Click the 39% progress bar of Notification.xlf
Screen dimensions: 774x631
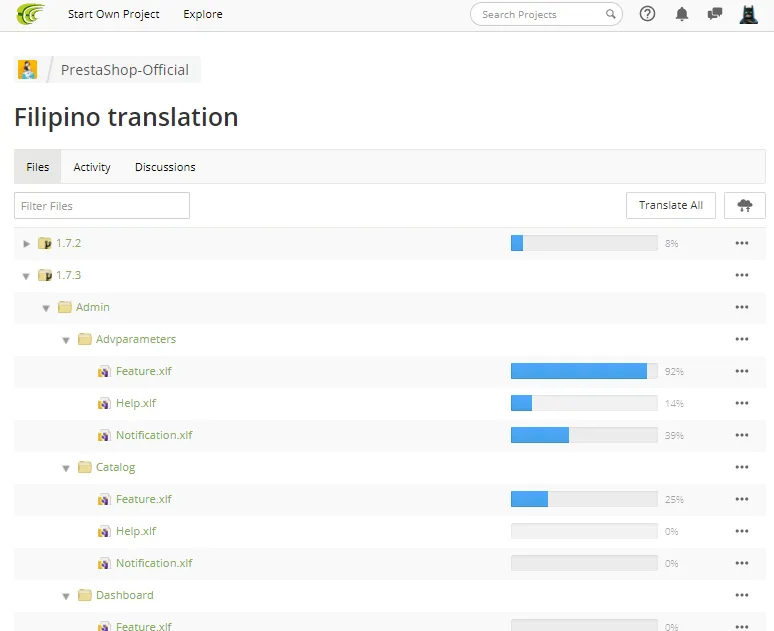tap(584, 435)
